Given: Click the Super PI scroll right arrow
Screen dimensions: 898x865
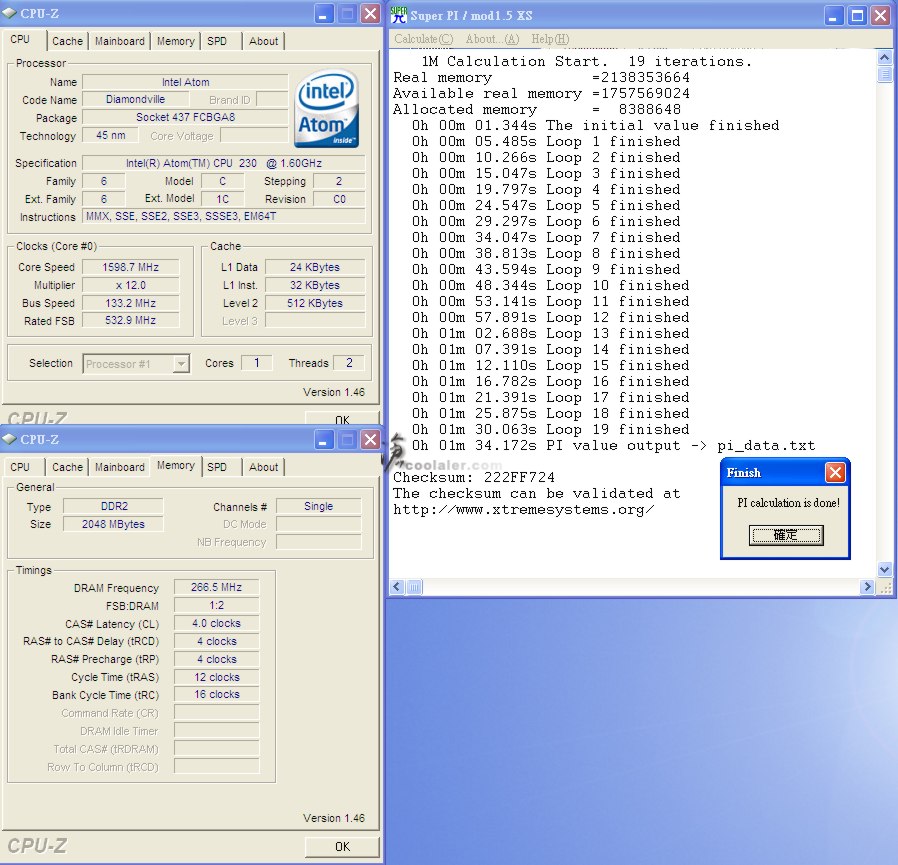Looking at the screenshot, I should tap(867, 587).
